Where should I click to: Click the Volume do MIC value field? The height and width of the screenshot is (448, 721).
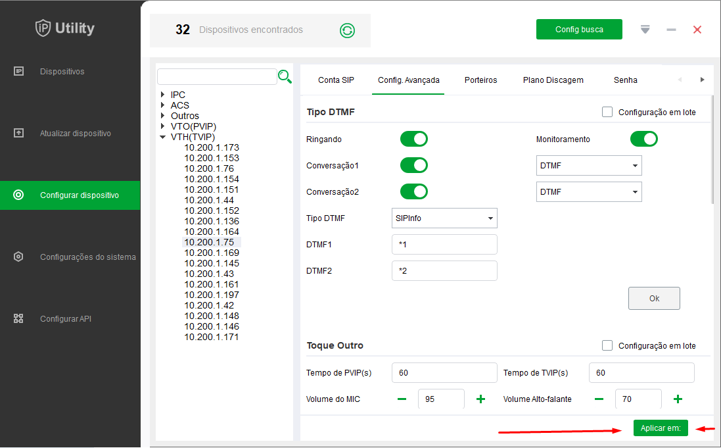click(441, 399)
